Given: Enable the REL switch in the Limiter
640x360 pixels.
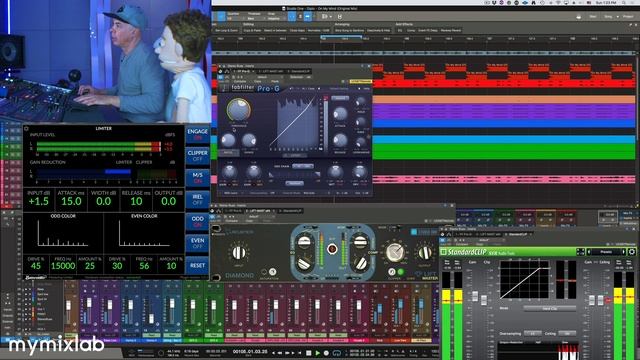Looking at the screenshot, I should coord(198,200).
